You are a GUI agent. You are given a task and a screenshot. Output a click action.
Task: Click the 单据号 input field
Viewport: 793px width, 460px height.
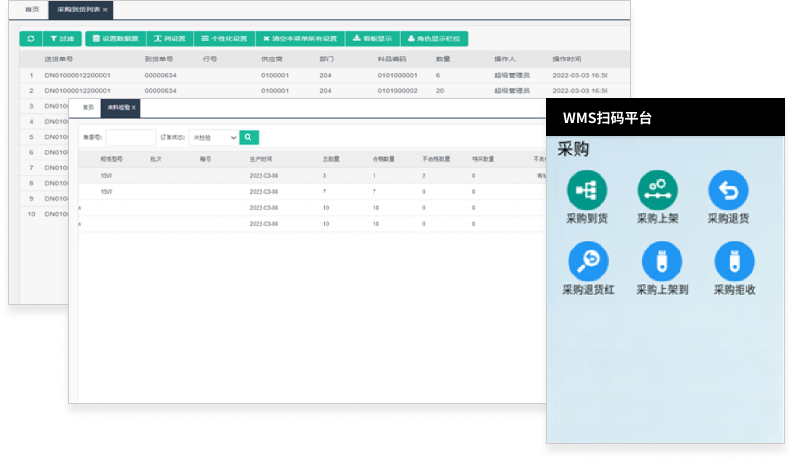130,137
